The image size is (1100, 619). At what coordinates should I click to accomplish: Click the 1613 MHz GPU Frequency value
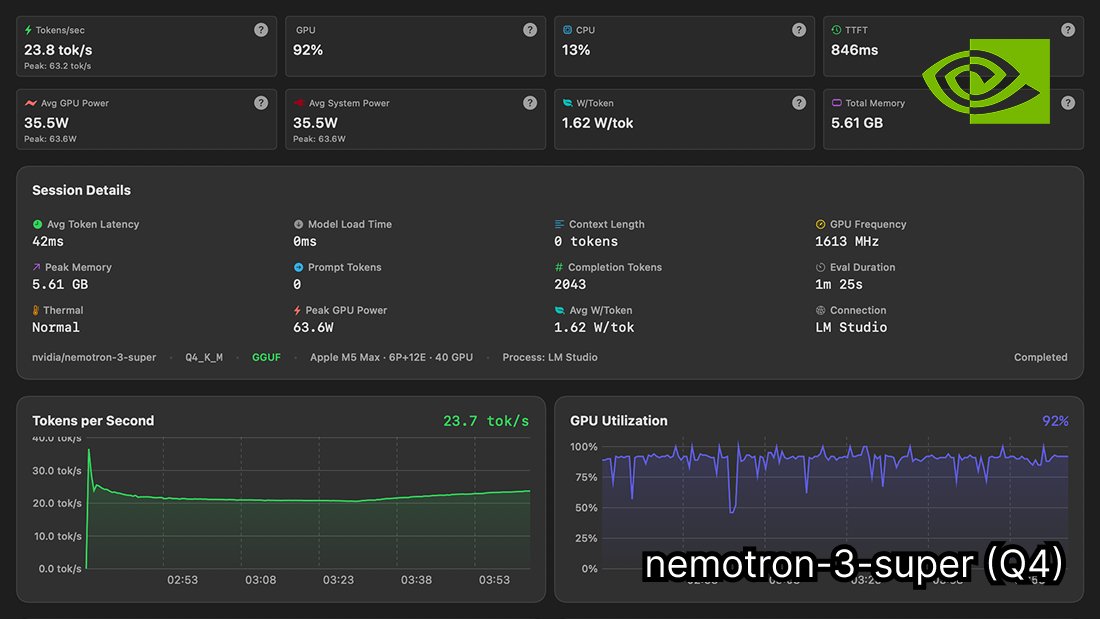847,241
